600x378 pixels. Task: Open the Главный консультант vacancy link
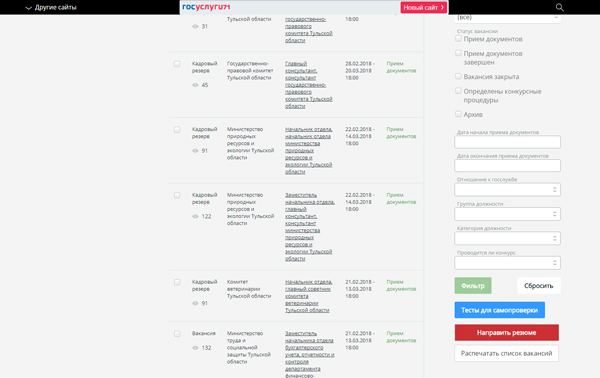(x=308, y=85)
